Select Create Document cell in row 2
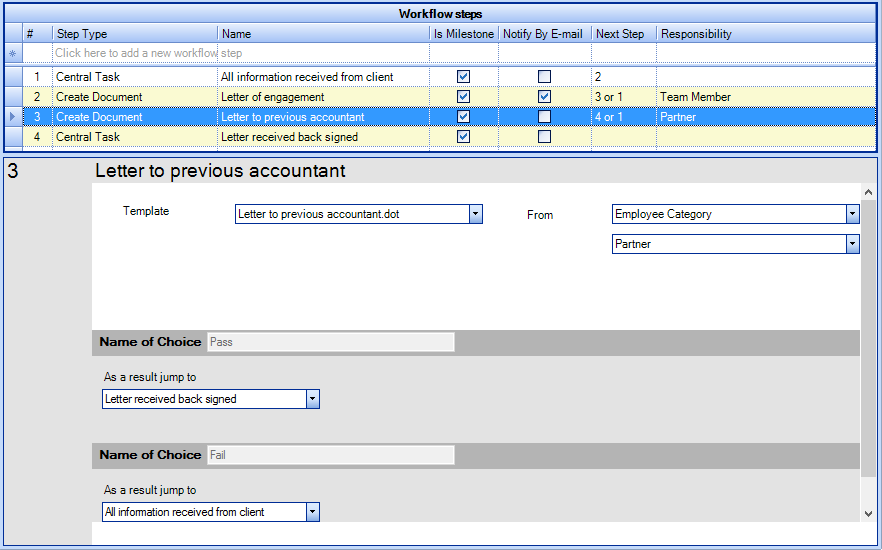 click(x=135, y=97)
